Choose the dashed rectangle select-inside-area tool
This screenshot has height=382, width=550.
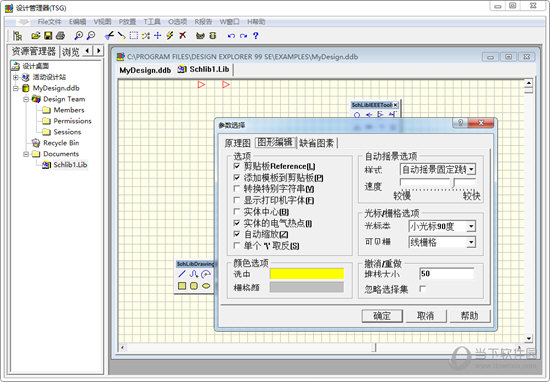[x=134, y=35]
